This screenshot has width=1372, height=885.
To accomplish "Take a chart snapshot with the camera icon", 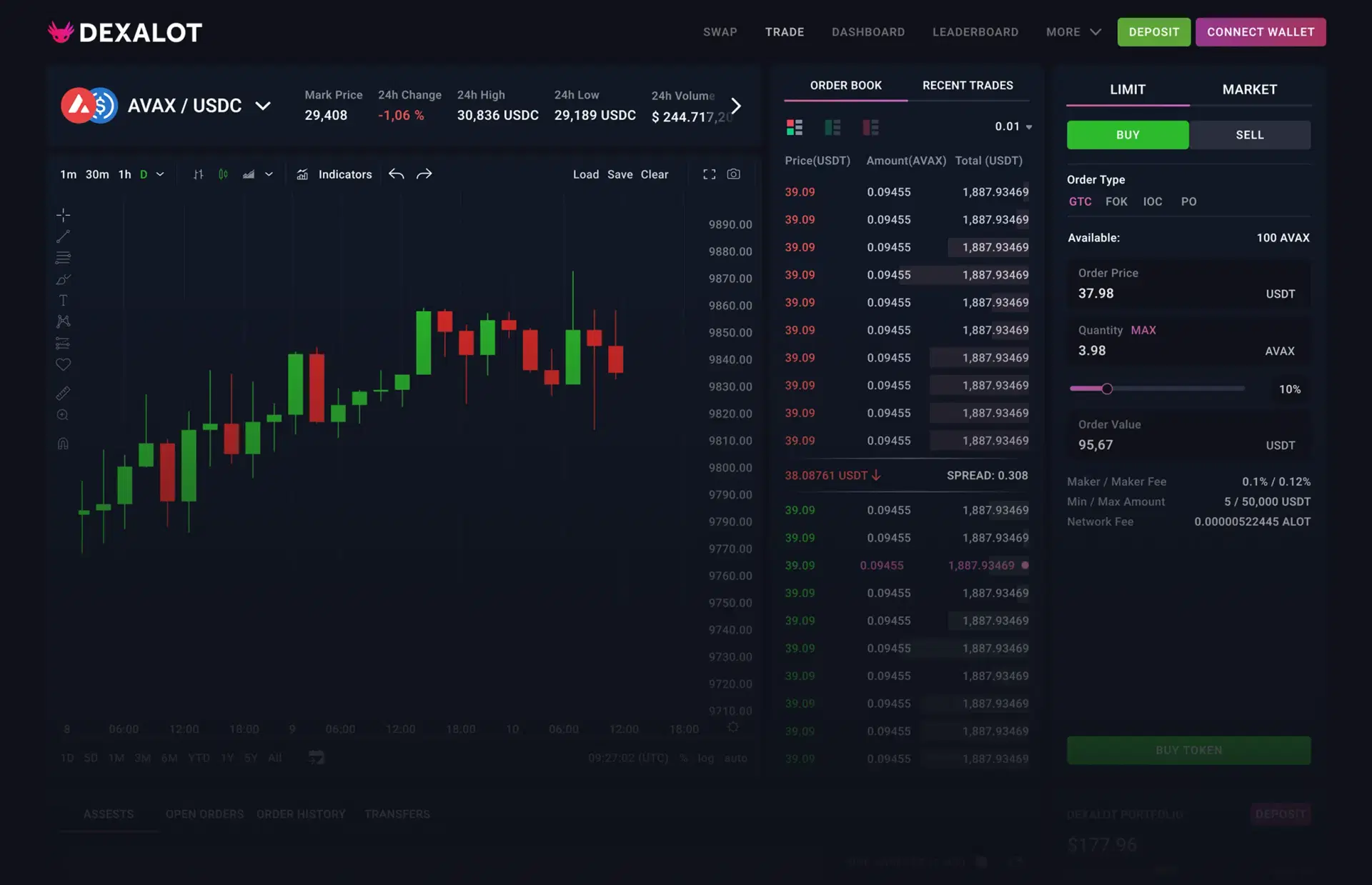I will pos(733,174).
